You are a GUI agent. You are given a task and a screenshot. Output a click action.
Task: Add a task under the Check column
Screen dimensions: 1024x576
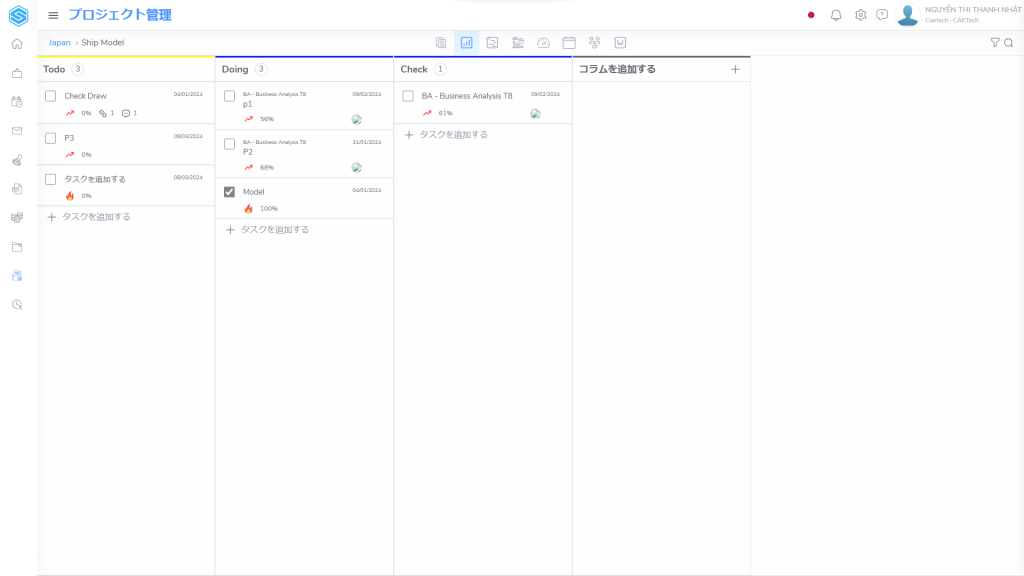(x=446, y=135)
